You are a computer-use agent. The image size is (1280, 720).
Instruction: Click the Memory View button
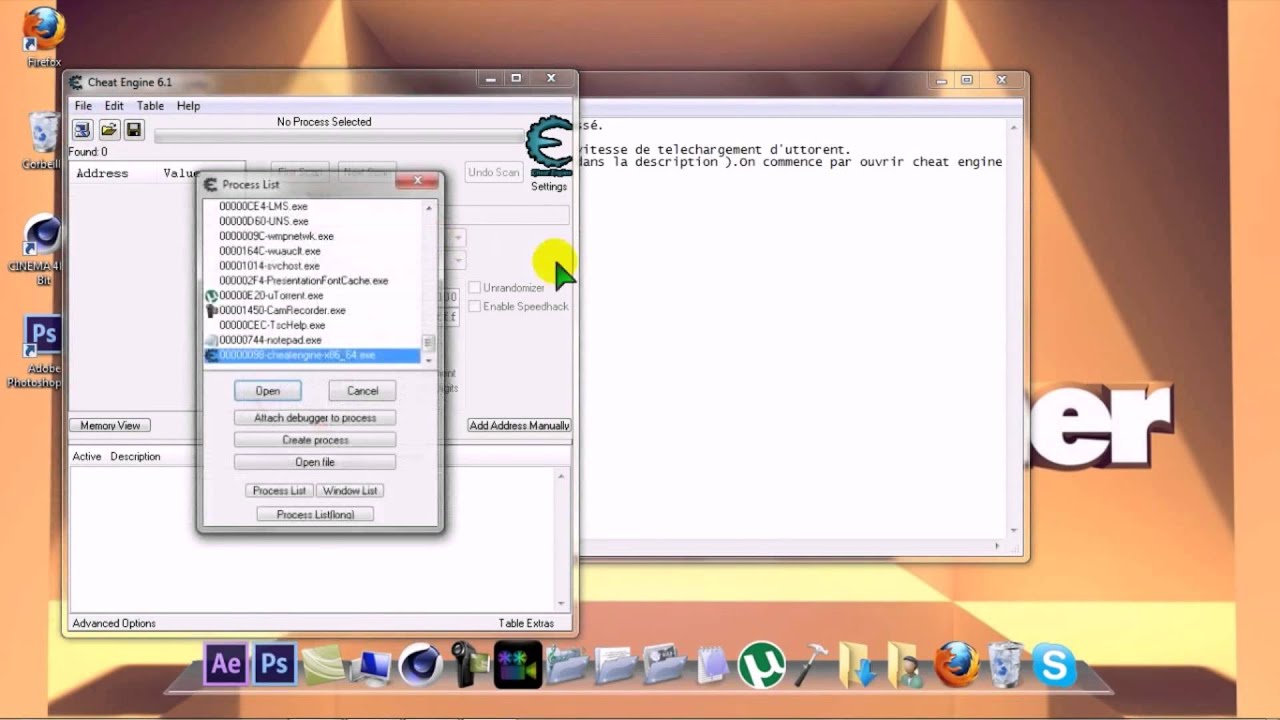[x=110, y=426]
